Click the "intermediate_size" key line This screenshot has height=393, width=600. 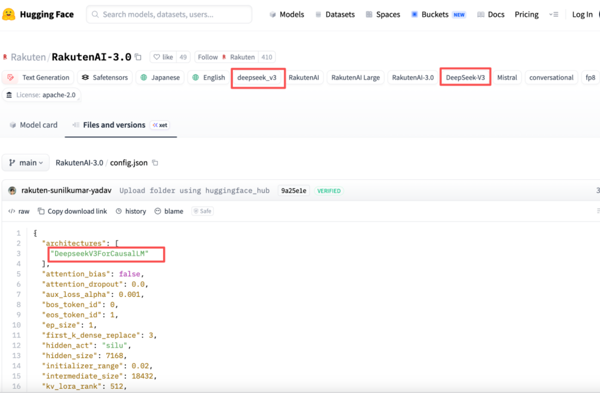click(99, 376)
